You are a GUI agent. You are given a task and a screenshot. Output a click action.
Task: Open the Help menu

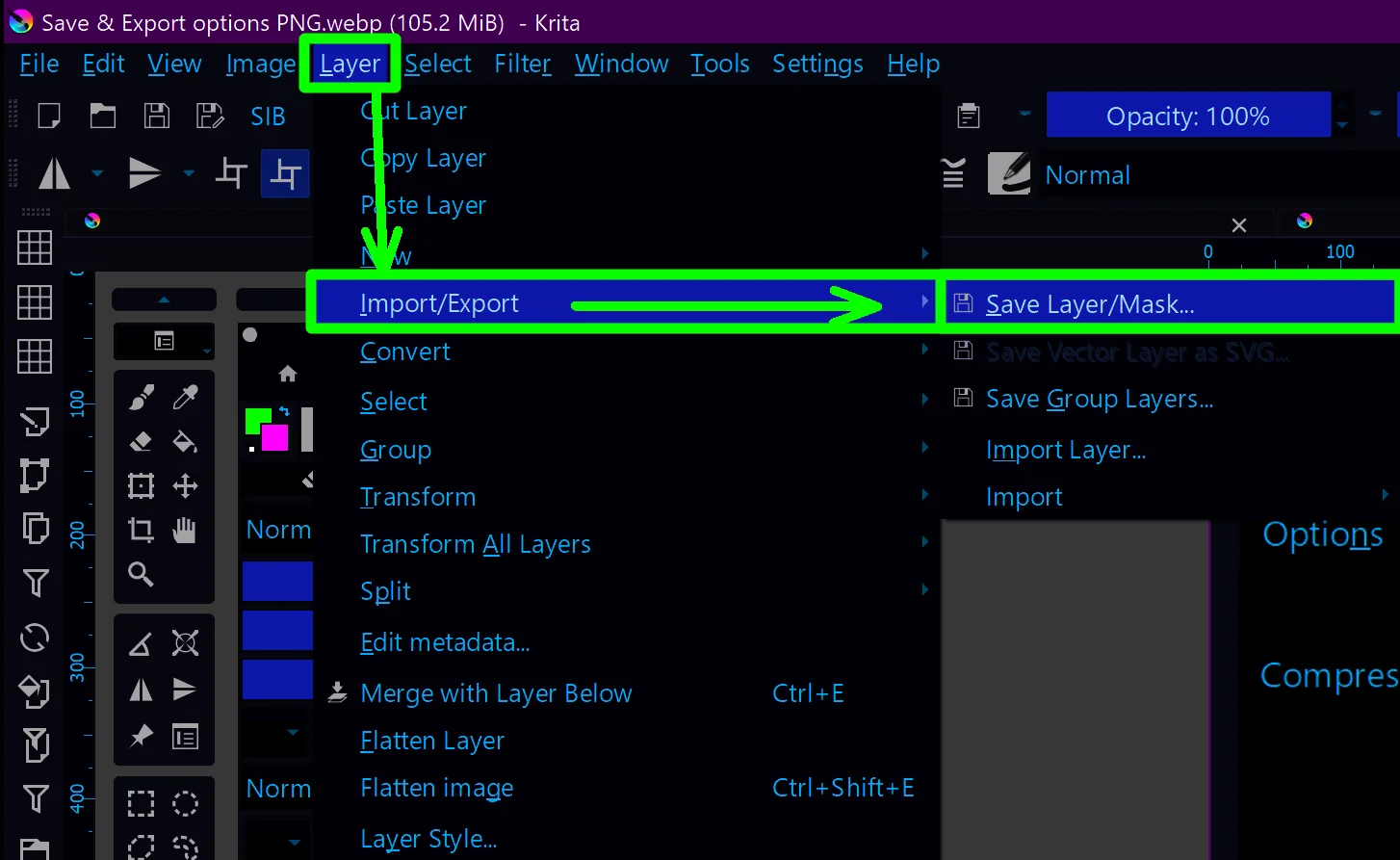pyautogui.click(x=914, y=65)
